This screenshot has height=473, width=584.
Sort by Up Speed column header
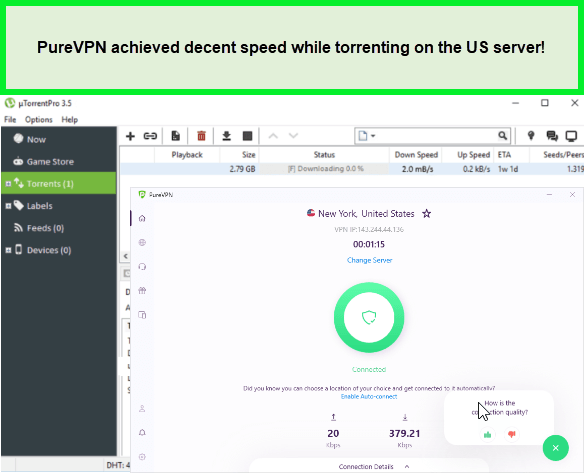[x=468, y=155]
